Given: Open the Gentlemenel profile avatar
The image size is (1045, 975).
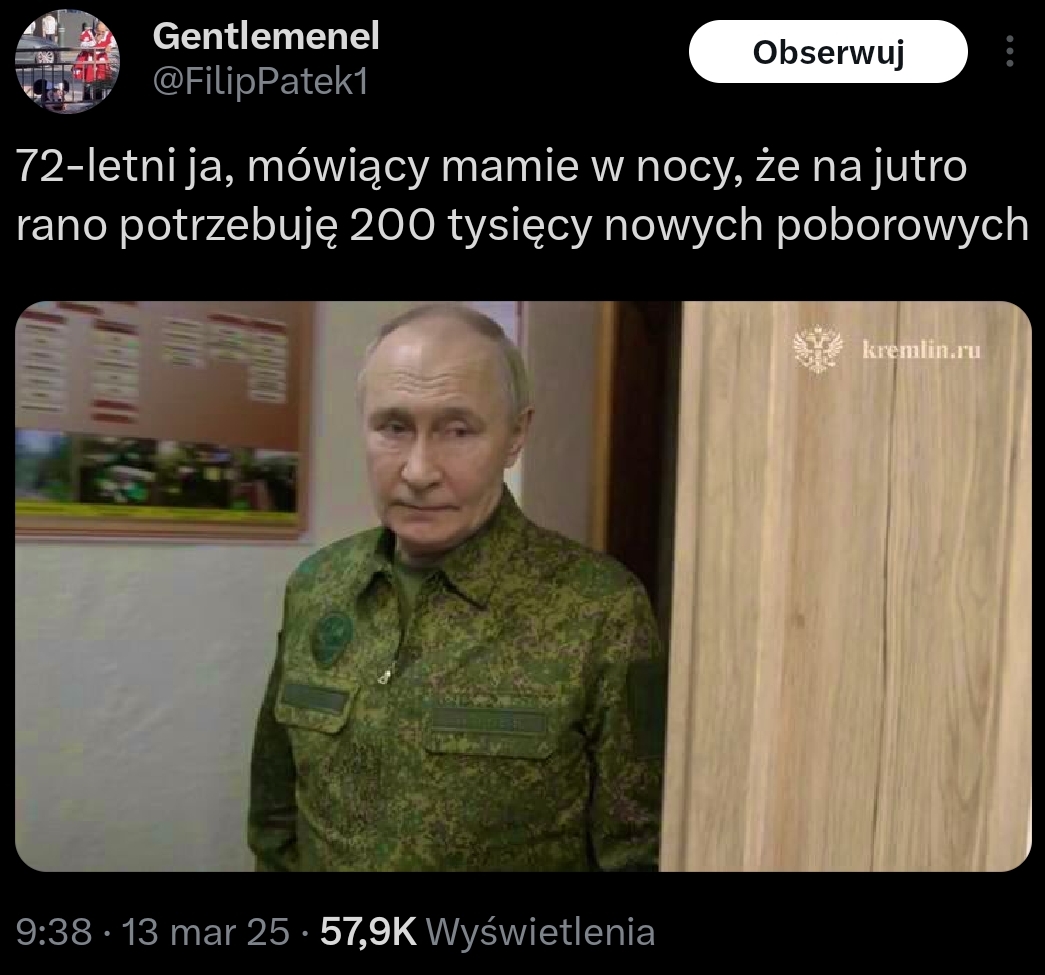Looking at the screenshot, I should (67, 61).
